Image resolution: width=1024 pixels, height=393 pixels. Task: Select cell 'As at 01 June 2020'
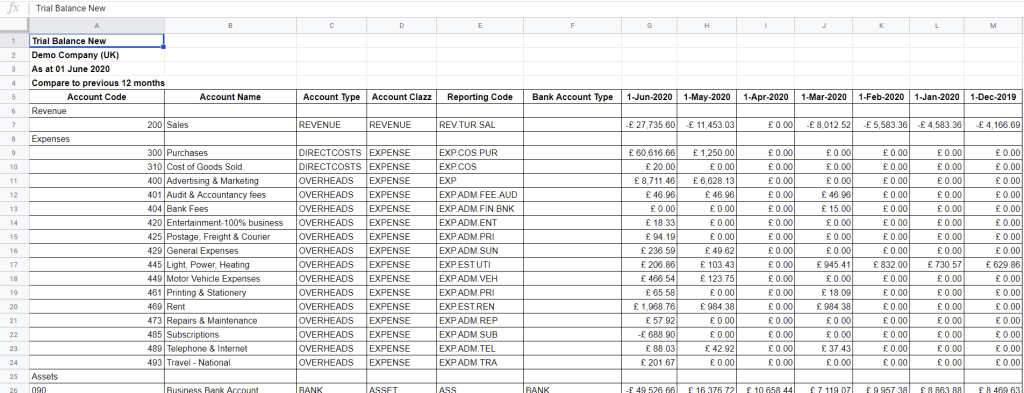click(x=97, y=69)
